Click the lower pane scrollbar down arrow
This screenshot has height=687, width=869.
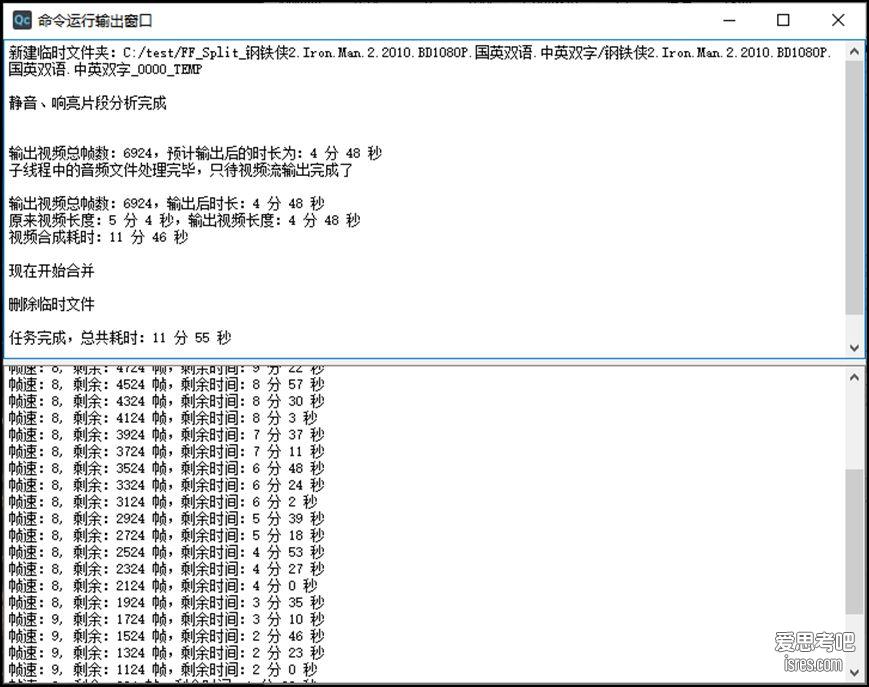pyautogui.click(x=854, y=672)
